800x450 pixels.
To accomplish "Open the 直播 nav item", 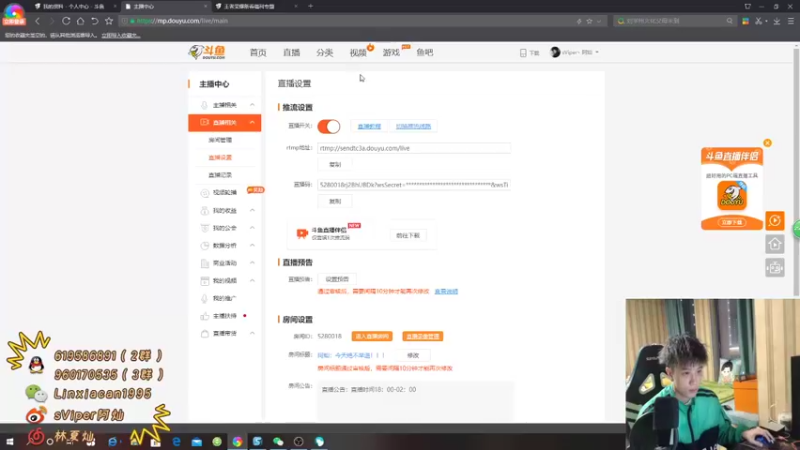I will click(x=291, y=53).
